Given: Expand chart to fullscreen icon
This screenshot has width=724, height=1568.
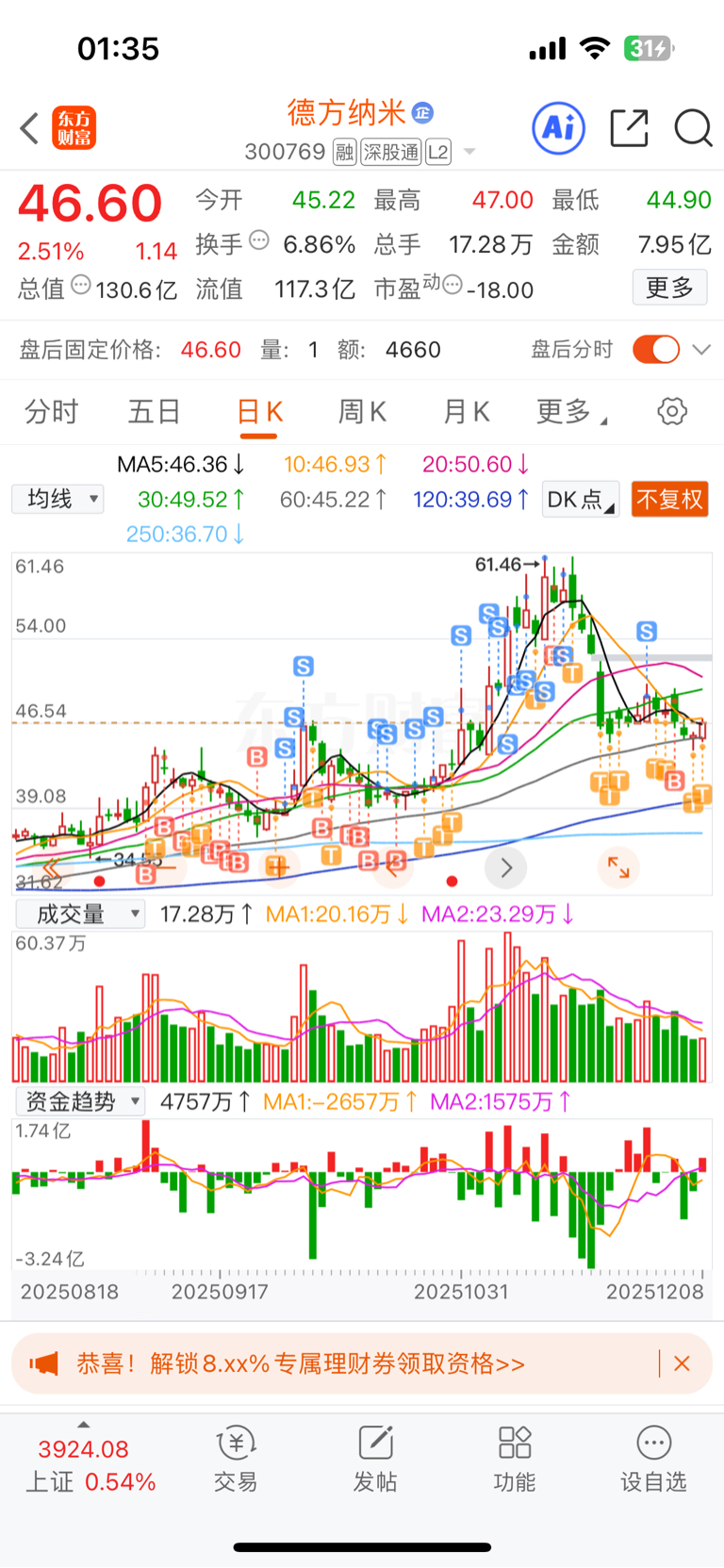Looking at the screenshot, I should point(618,867).
